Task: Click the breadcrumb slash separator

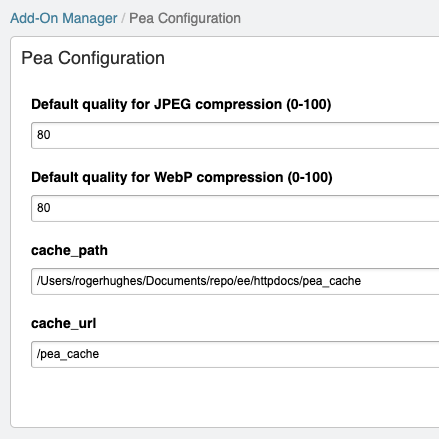Action: 123,18
